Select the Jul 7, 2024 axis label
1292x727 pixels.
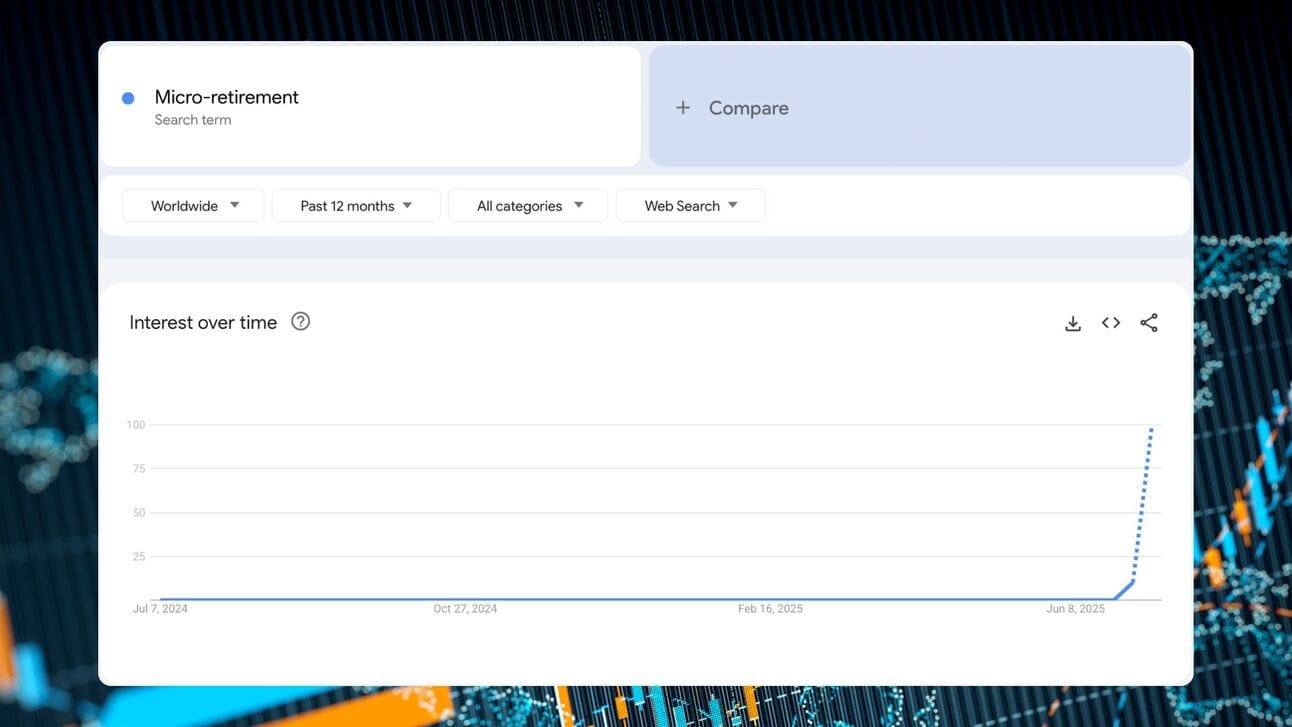[x=160, y=609]
